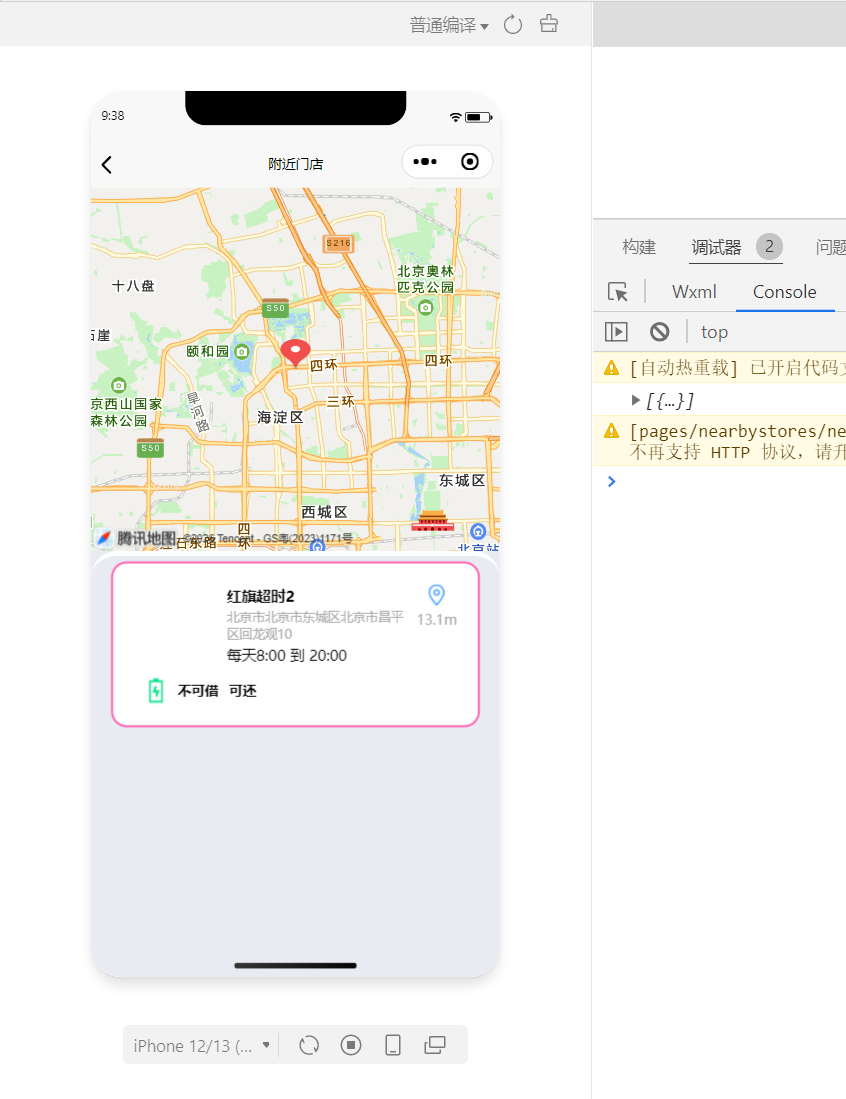Clear the console with the block icon
Screen dimensions: 846x1099
pyautogui.click(x=660, y=332)
